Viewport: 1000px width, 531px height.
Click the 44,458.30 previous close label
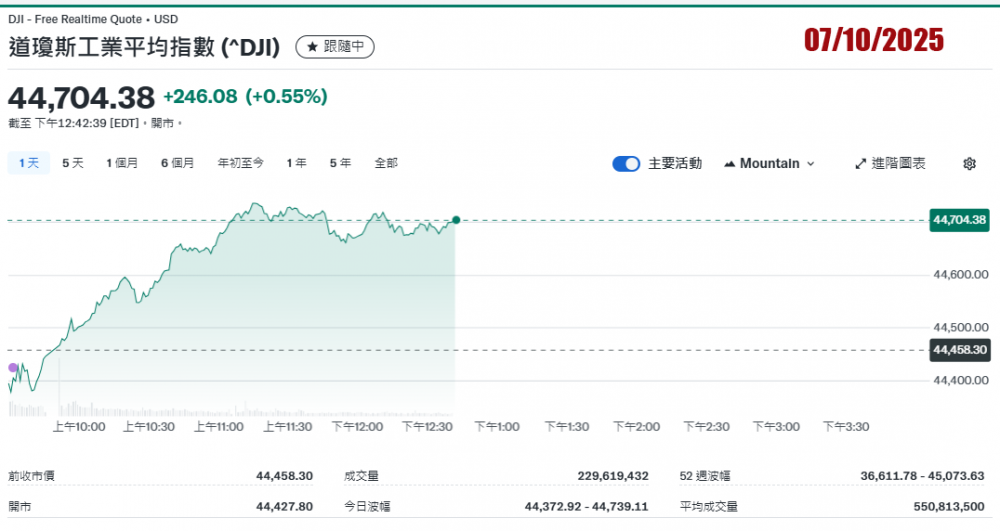(x=958, y=350)
